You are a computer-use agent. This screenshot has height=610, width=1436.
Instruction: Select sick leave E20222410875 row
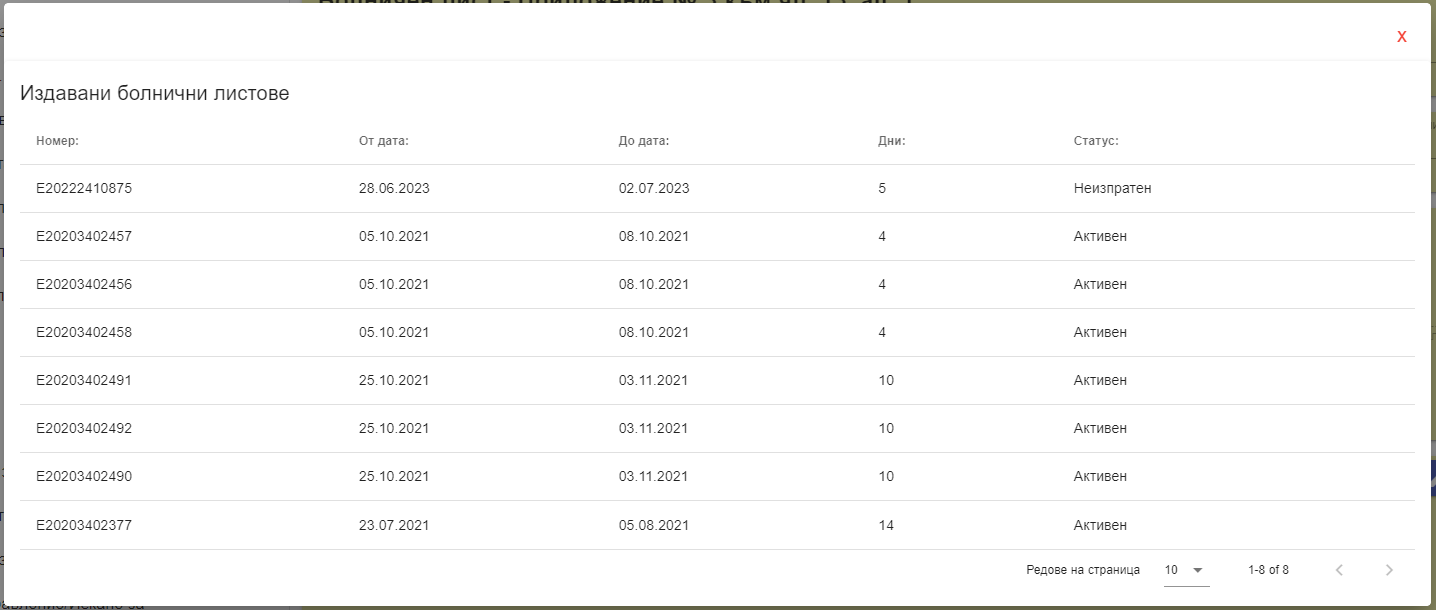tap(717, 188)
